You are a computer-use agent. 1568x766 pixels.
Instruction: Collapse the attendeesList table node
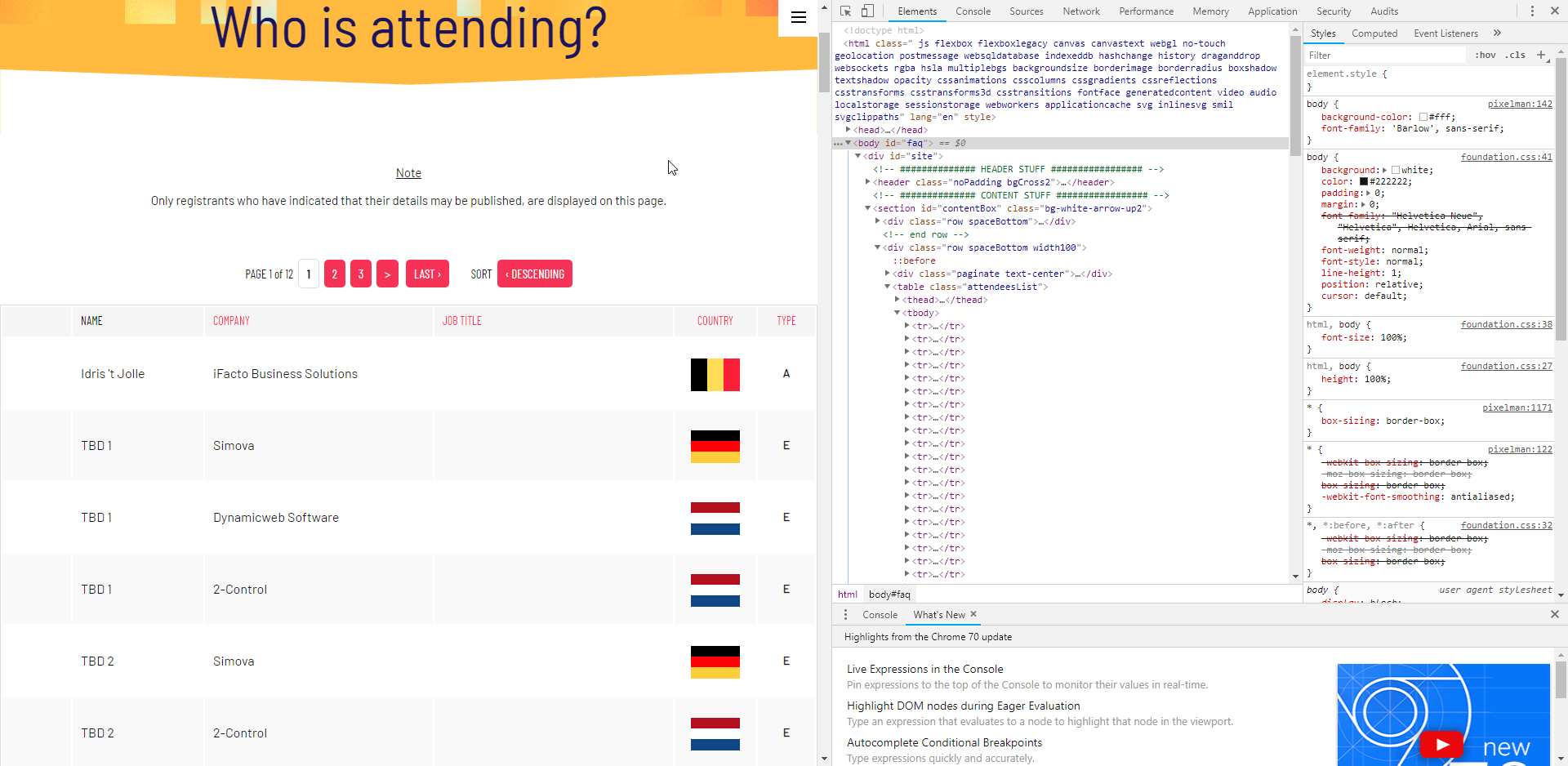coord(888,287)
